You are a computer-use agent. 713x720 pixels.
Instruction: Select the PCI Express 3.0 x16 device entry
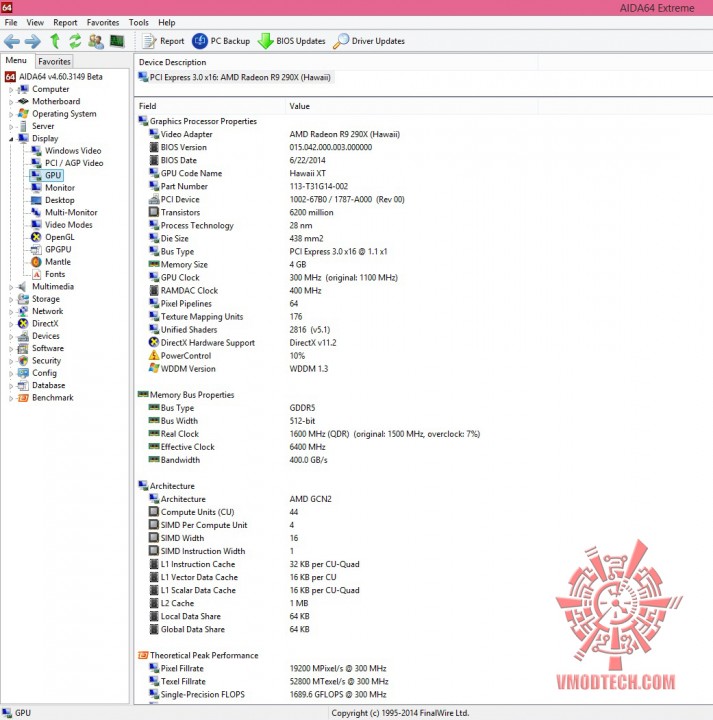(x=235, y=77)
